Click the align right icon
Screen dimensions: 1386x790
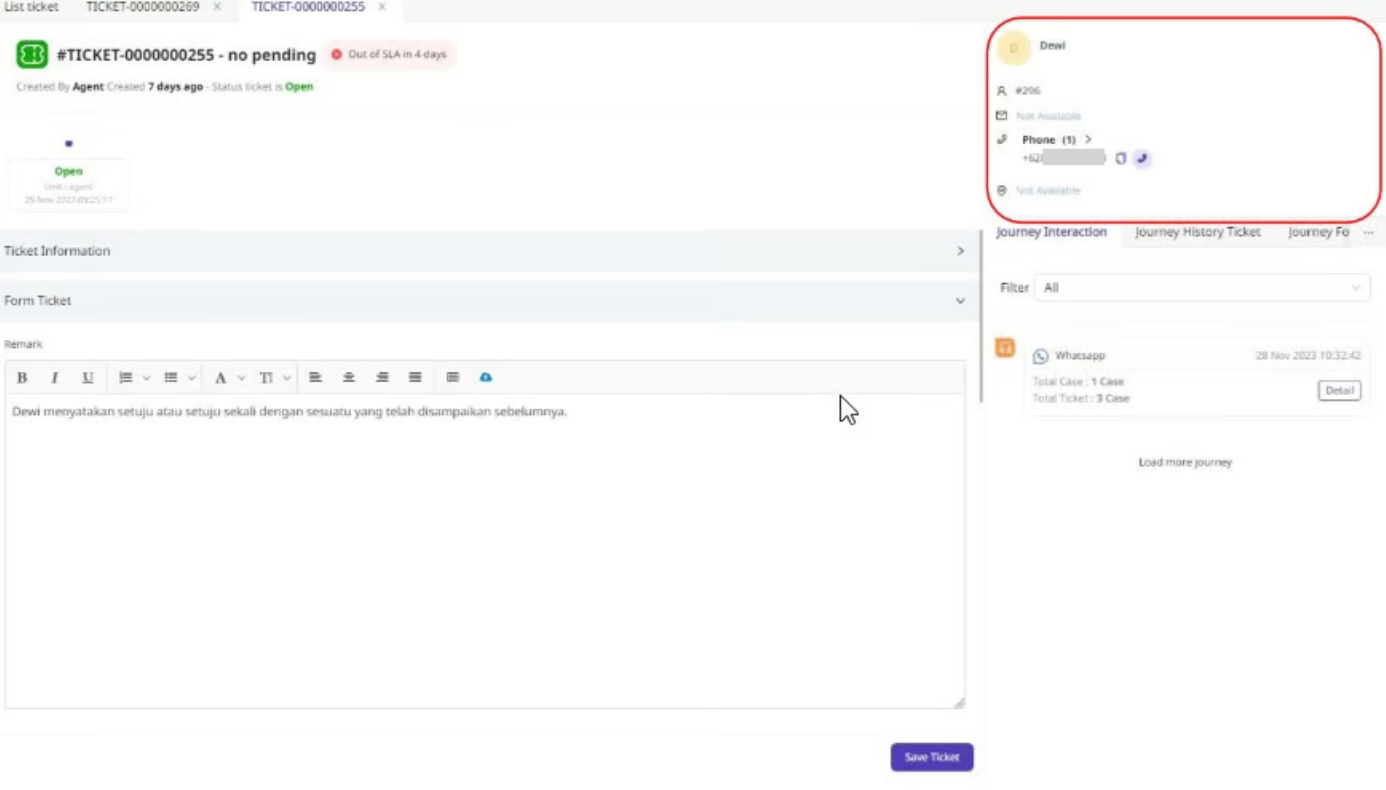pyautogui.click(x=382, y=378)
